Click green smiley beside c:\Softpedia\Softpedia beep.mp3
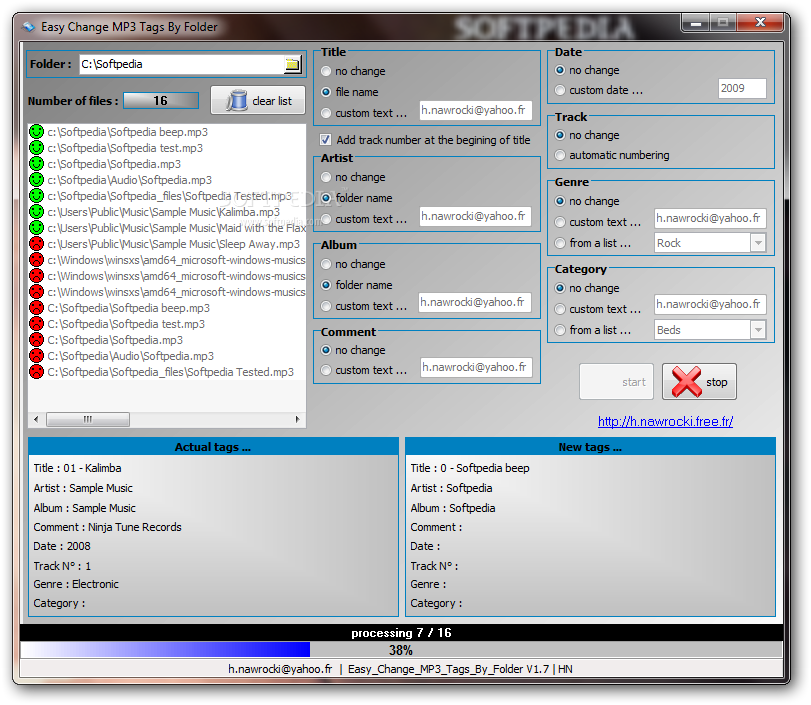 pos(36,132)
